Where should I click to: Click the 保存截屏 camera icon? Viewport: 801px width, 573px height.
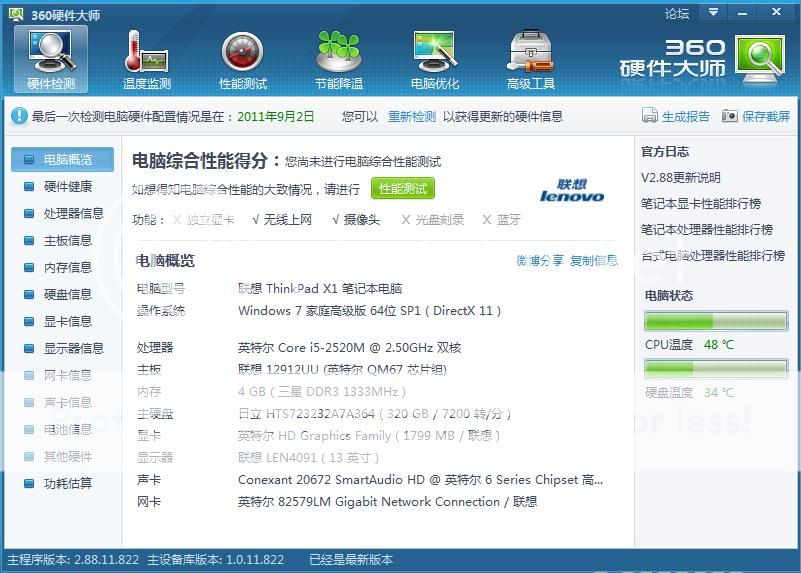click(x=729, y=116)
